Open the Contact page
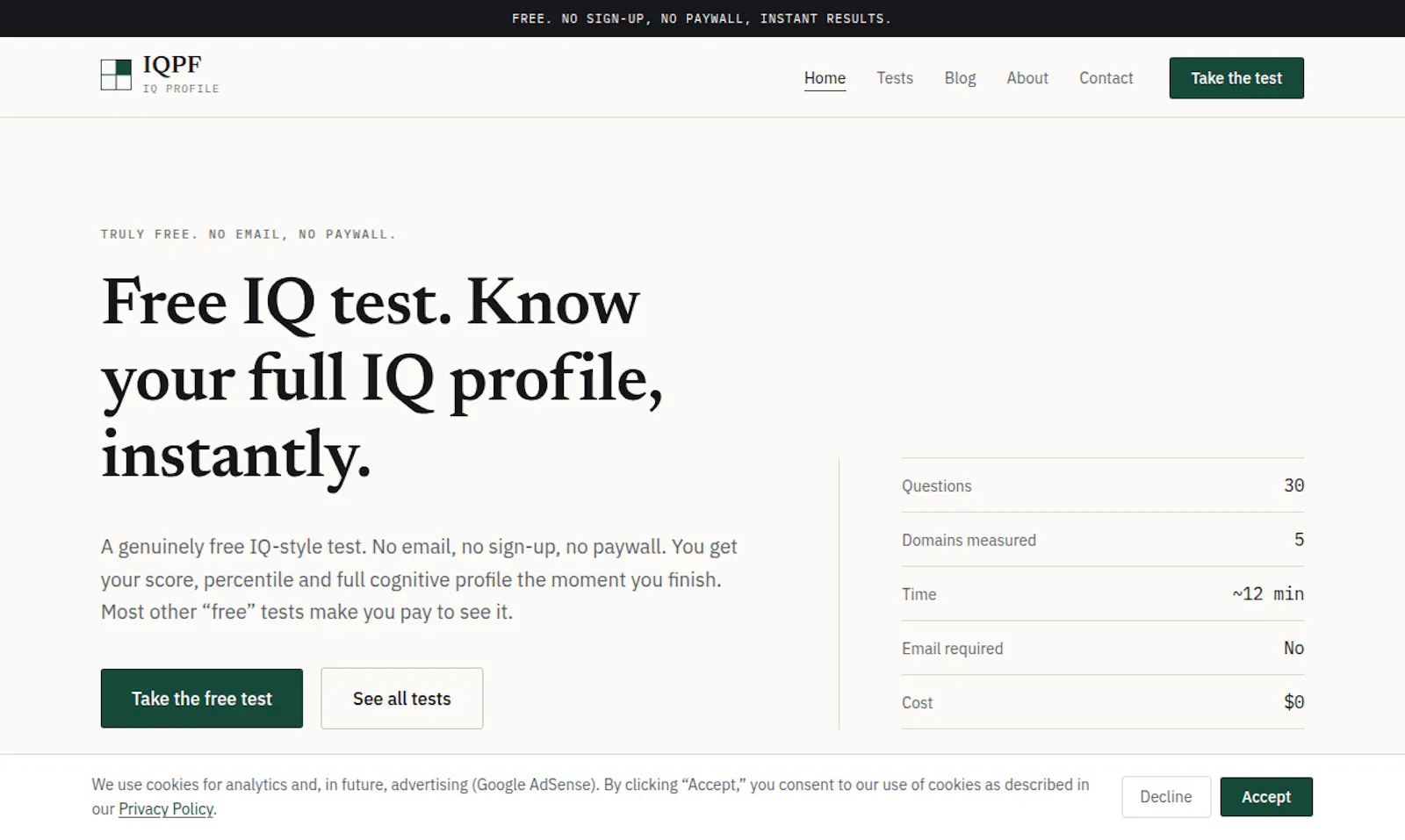This screenshot has width=1405, height=840. point(1106,78)
